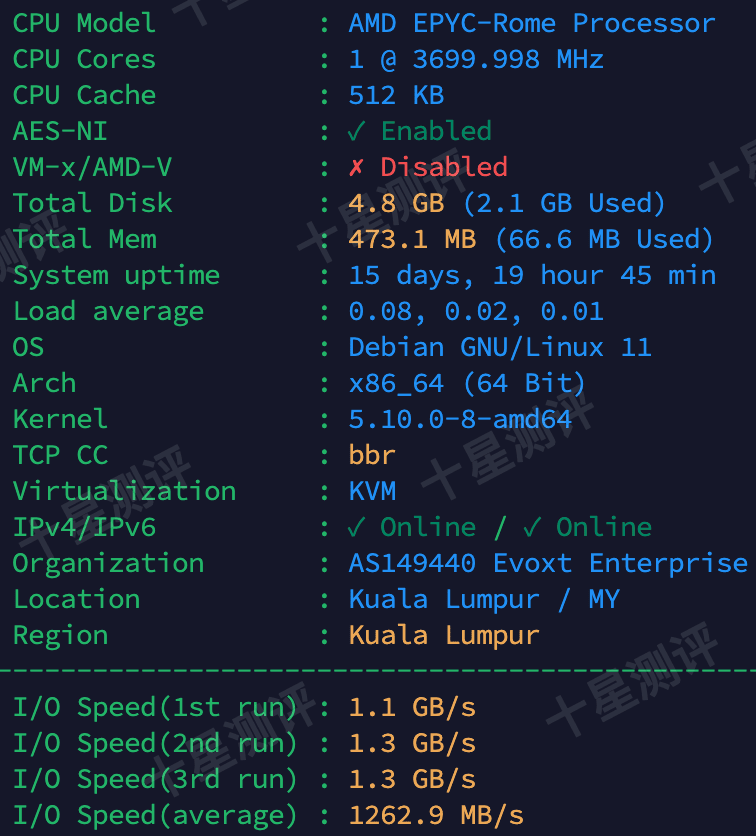Click the Location Kuala Lumpur / MY
The height and width of the screenshot is (836, 756).
tap(484, 599)
